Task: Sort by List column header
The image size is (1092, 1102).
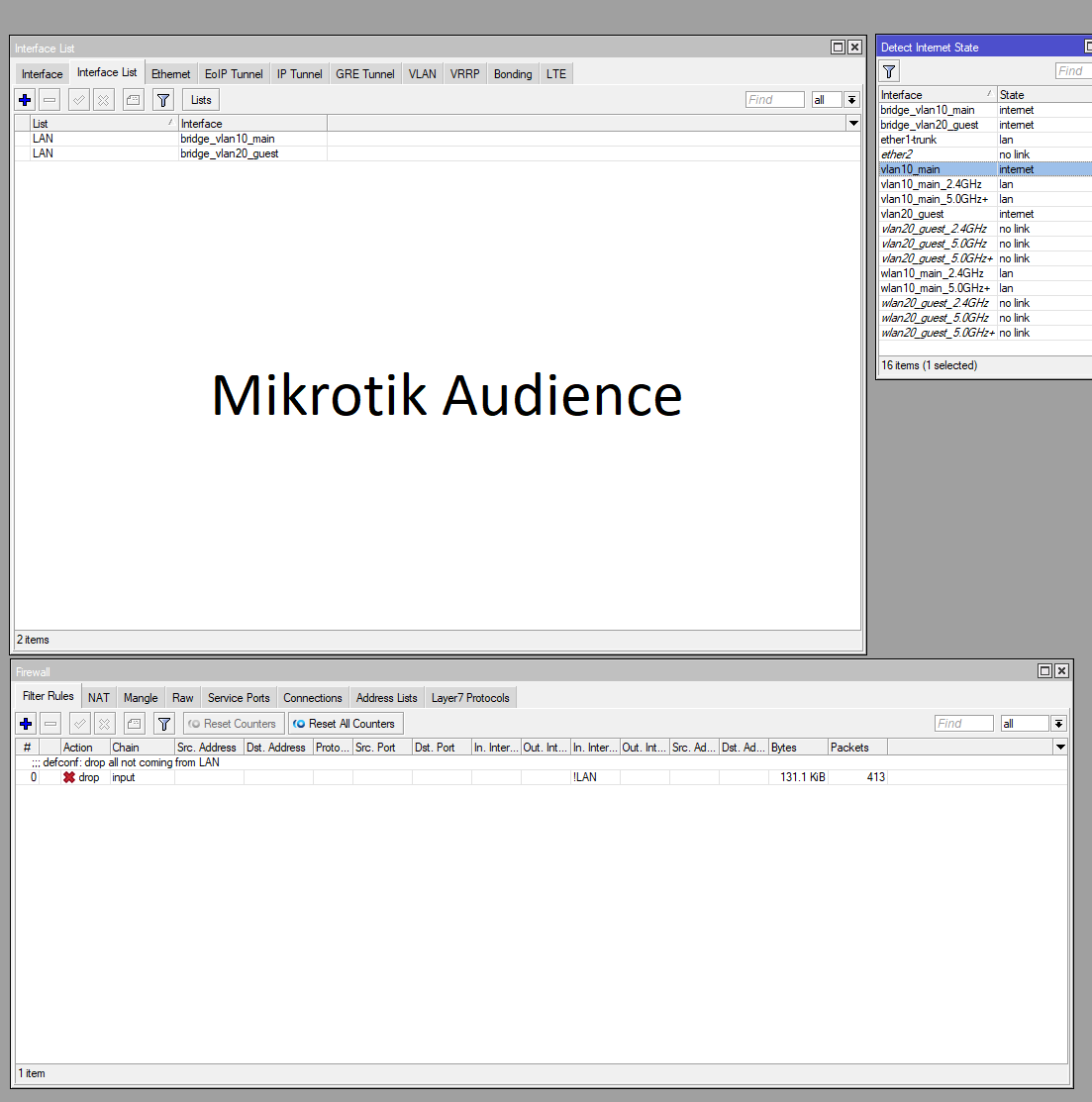Action: 103,124
